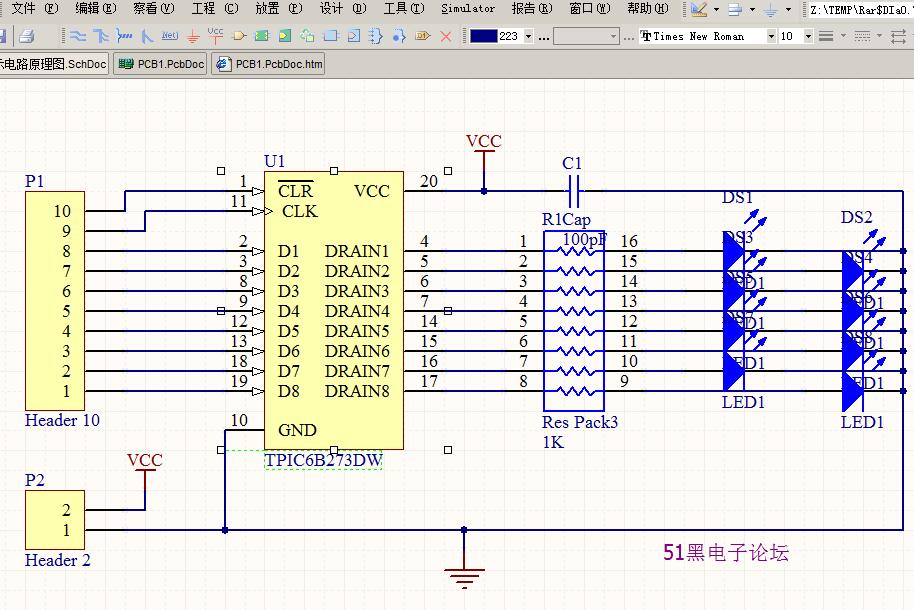Open the 帮助 (H) menu
The width and height of the screenshot is (914, 610).
tap(648, 9)
